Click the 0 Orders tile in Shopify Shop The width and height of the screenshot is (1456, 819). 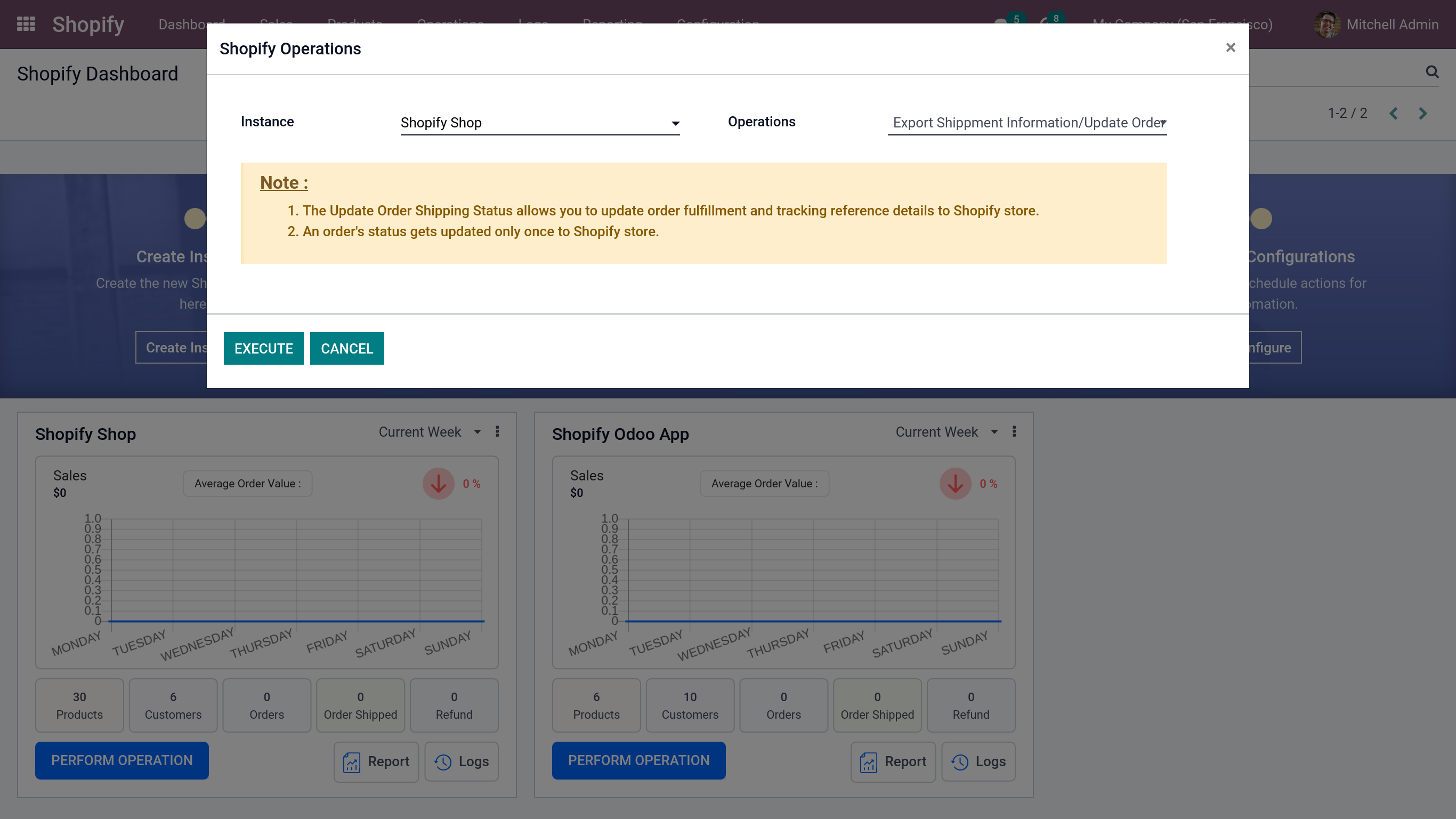point(267,705)
